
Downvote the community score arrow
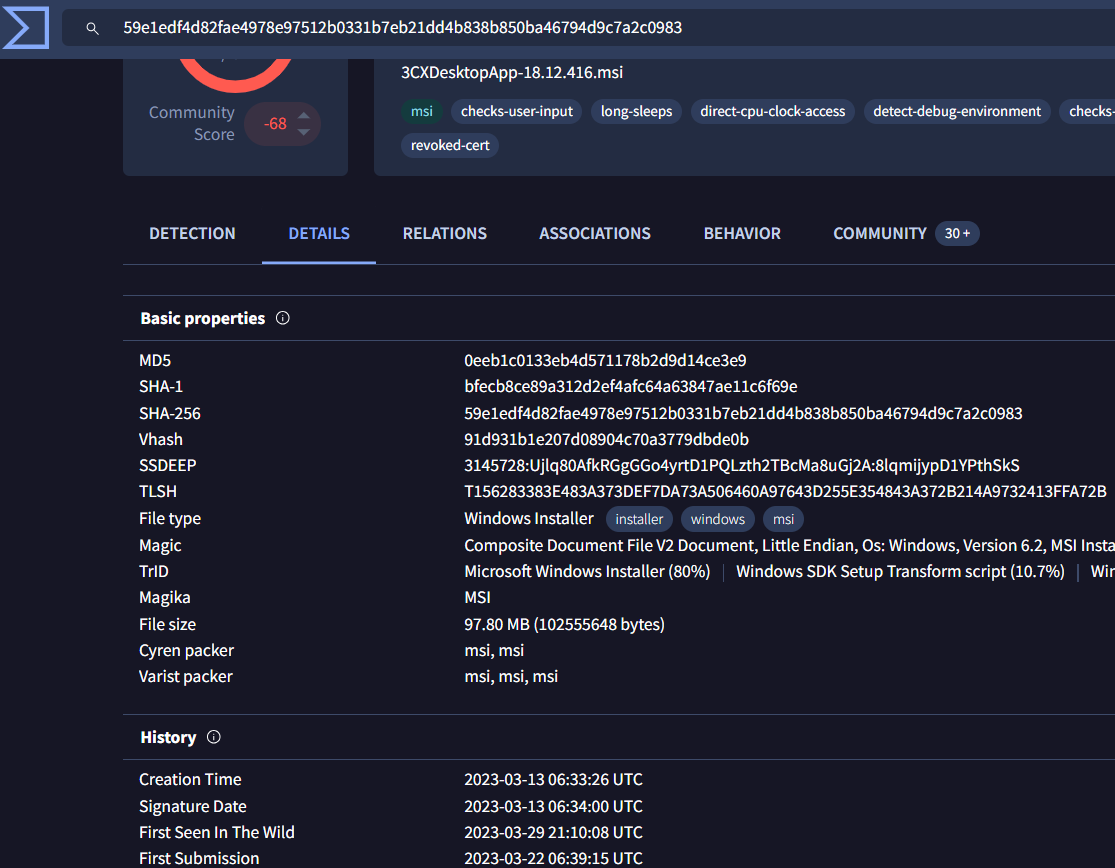[x=304, y=132]
